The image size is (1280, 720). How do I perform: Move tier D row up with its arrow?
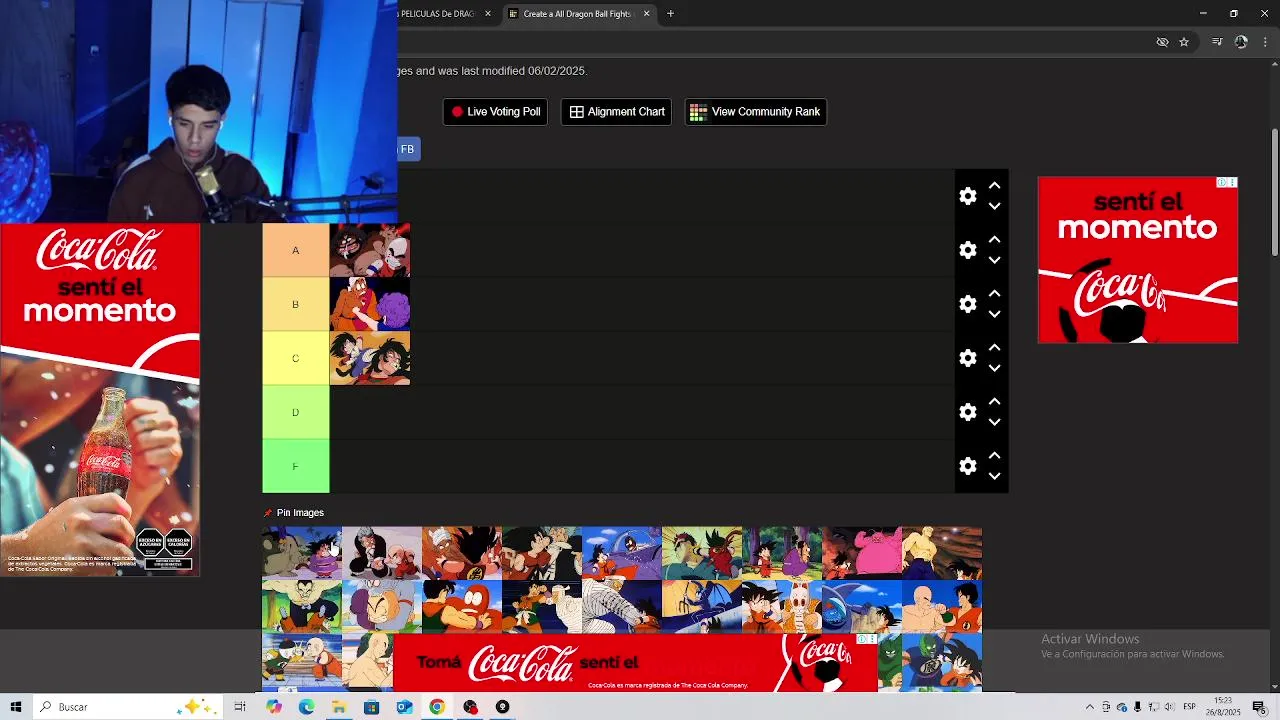coord(994,402)
